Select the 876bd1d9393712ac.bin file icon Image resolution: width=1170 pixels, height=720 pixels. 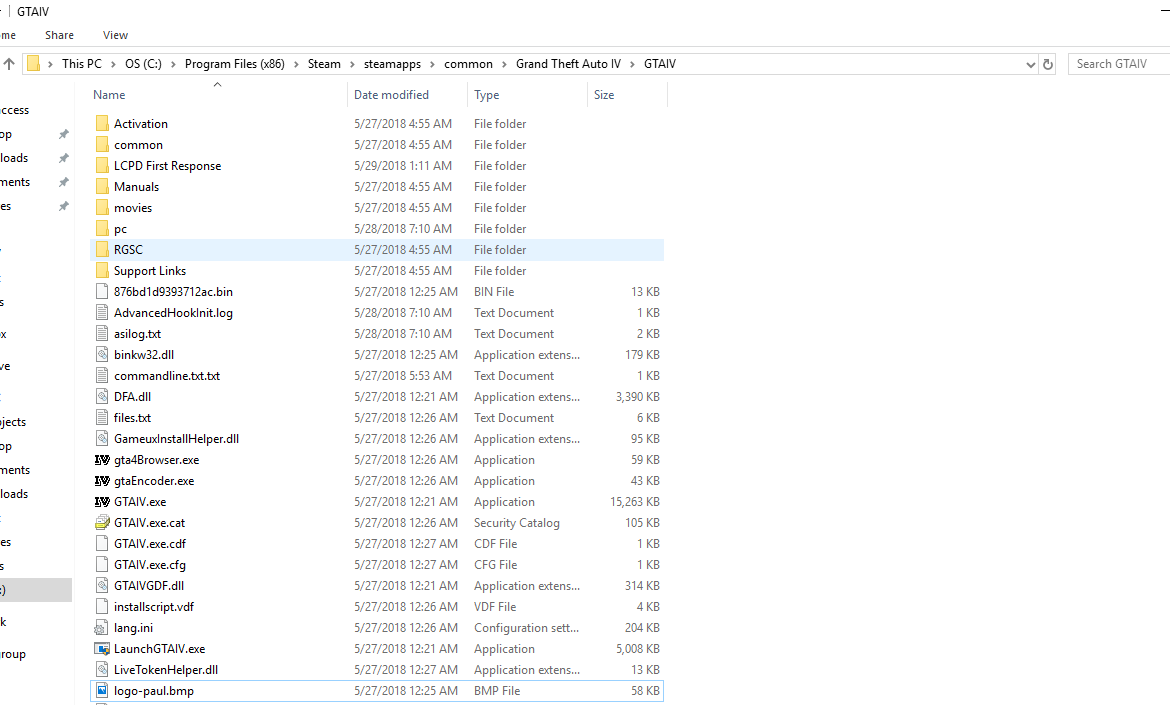[102, 292]
